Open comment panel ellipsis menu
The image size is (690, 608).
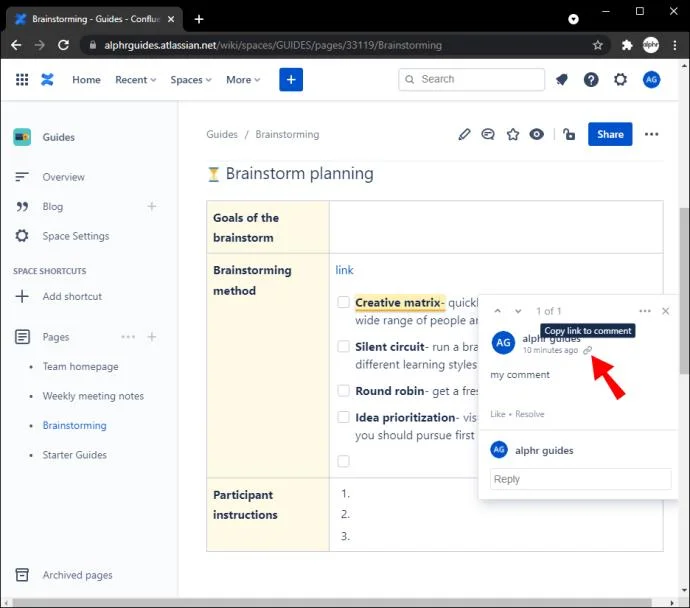pos(645,311)
